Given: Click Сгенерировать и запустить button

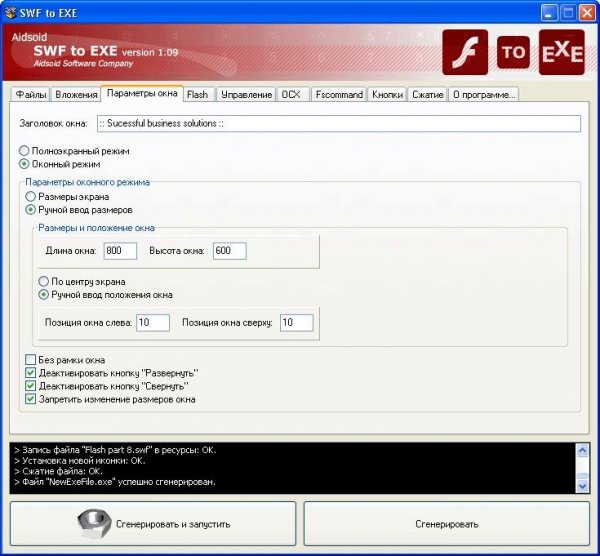Looking at the screenshot, I should [153, 524].
